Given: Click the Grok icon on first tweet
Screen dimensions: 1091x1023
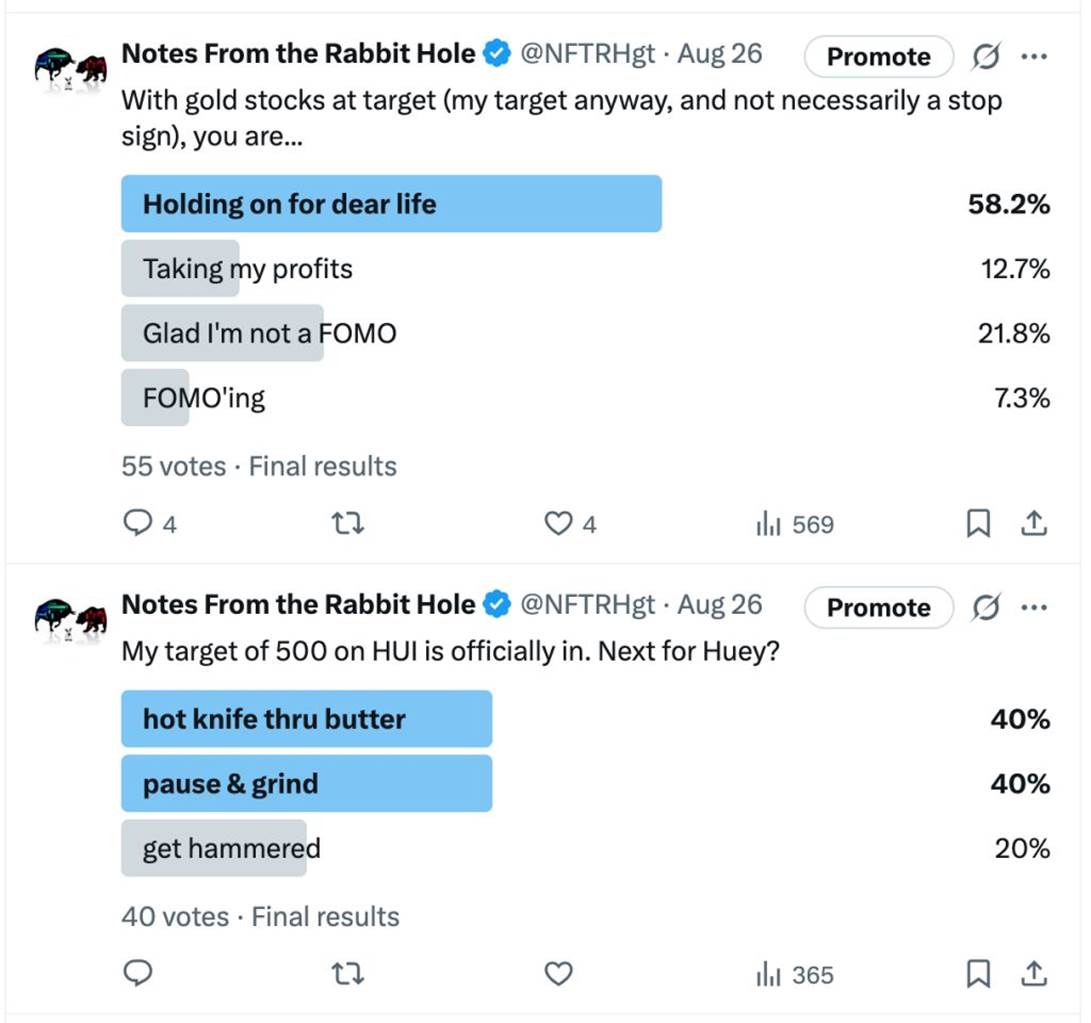Looking at the screenshot, I should [x=985, y=58].
